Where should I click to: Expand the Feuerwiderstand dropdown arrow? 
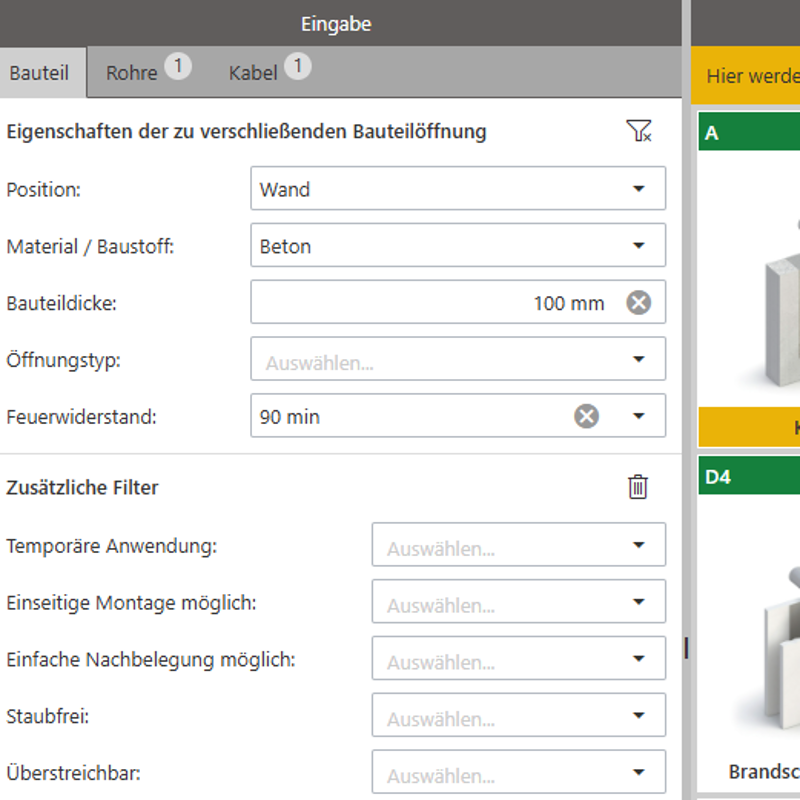(639, 416)
